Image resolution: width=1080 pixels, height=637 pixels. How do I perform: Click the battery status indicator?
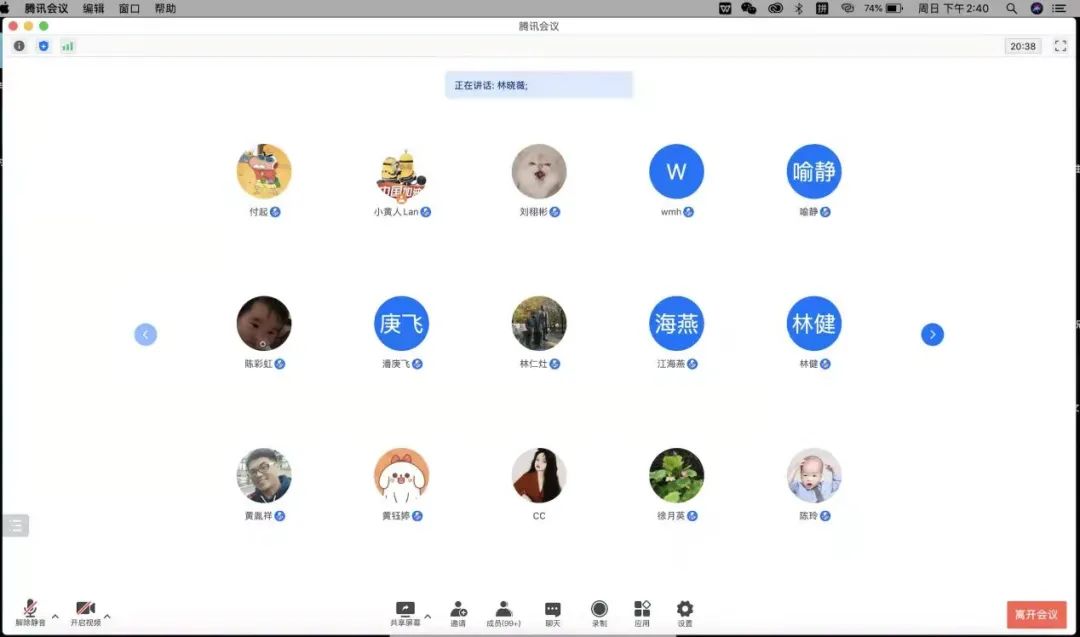pyautogui.click(x=884, y=8)
